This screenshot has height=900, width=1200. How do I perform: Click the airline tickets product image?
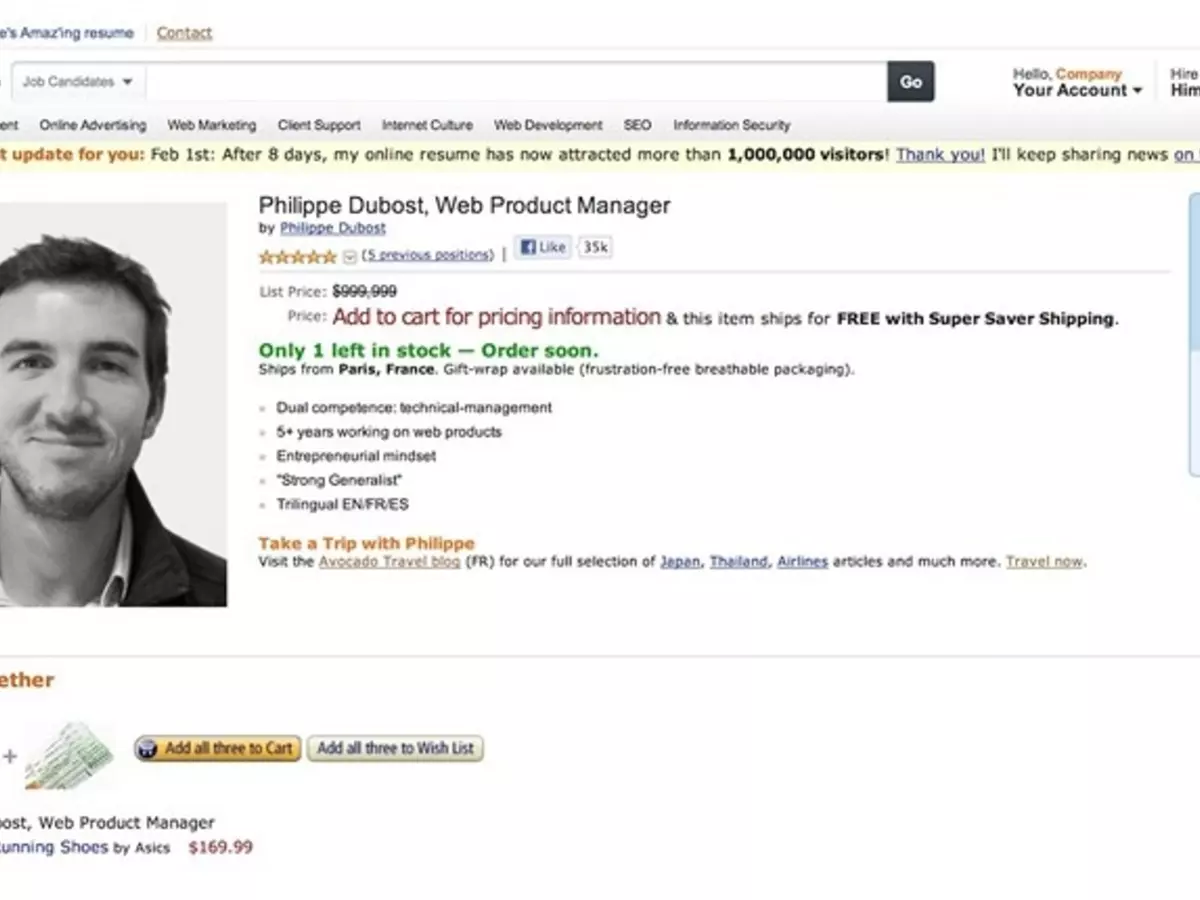(69, 755)
